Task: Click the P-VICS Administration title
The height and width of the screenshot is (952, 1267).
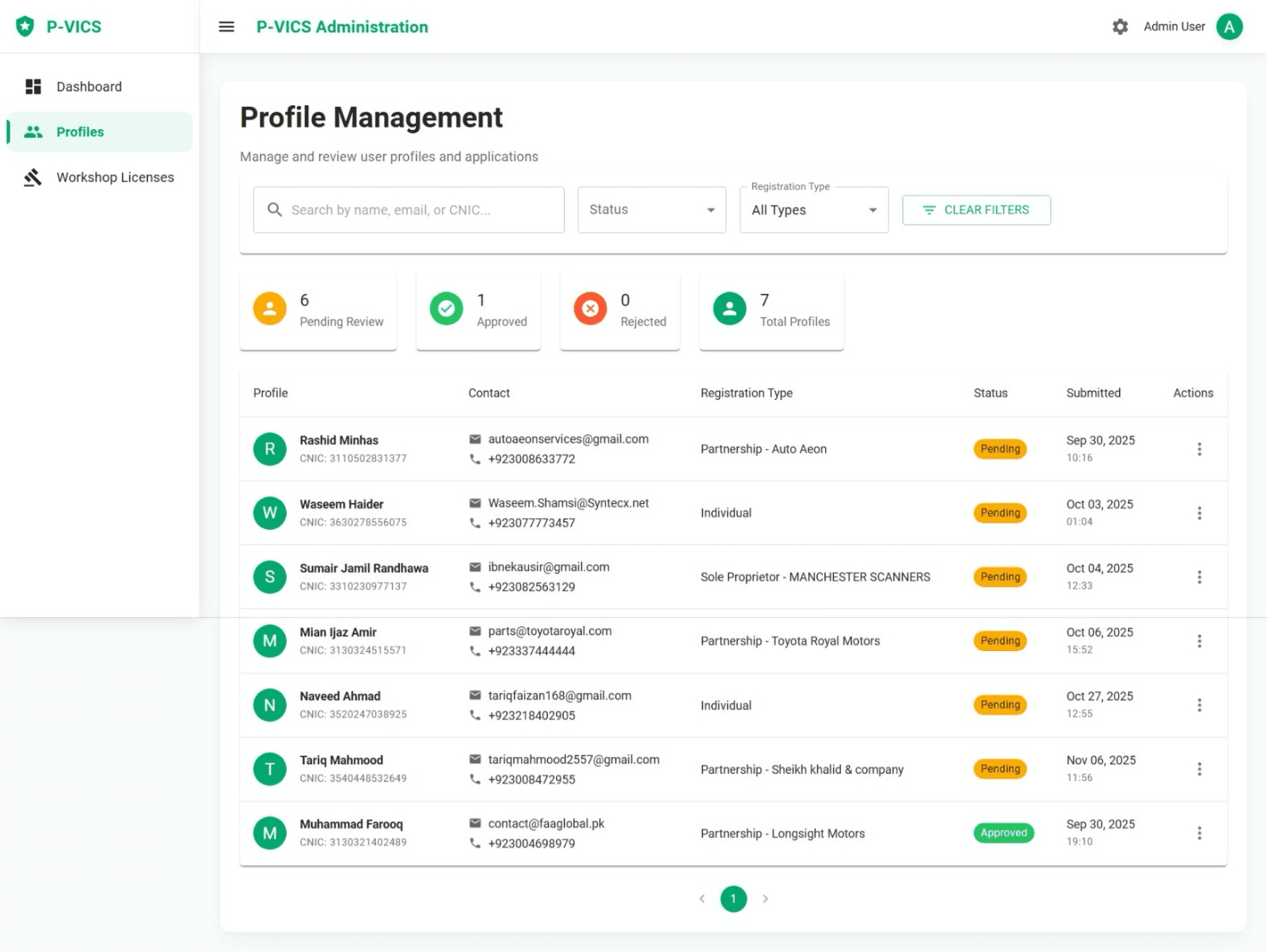Action: pos(342,27)
